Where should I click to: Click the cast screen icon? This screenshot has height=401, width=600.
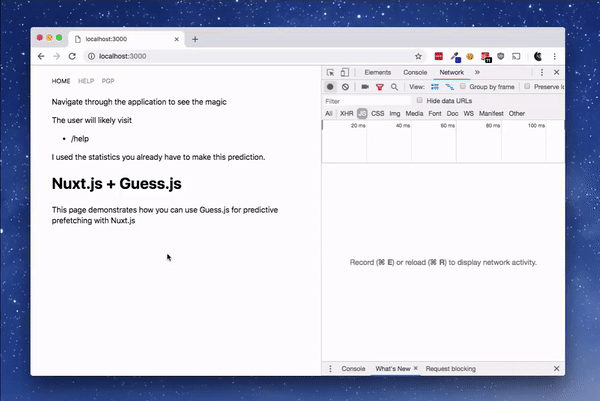coord(516,56)
